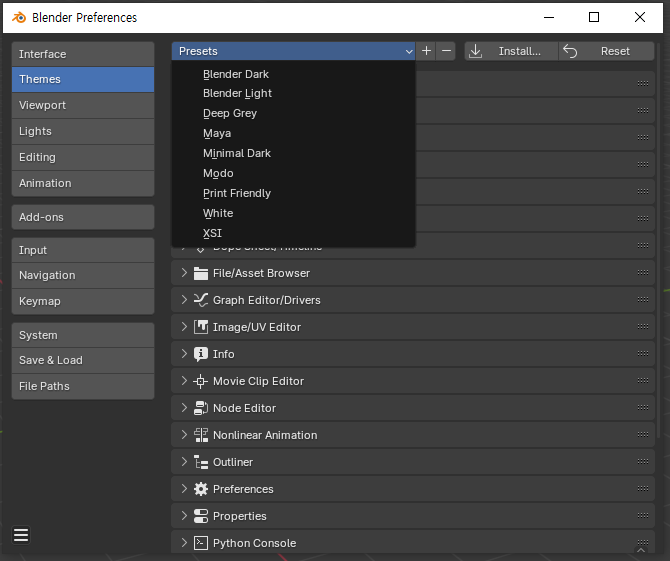670x561 pixels.
Task: Pick the White theme preset
Action: [294, 213]
